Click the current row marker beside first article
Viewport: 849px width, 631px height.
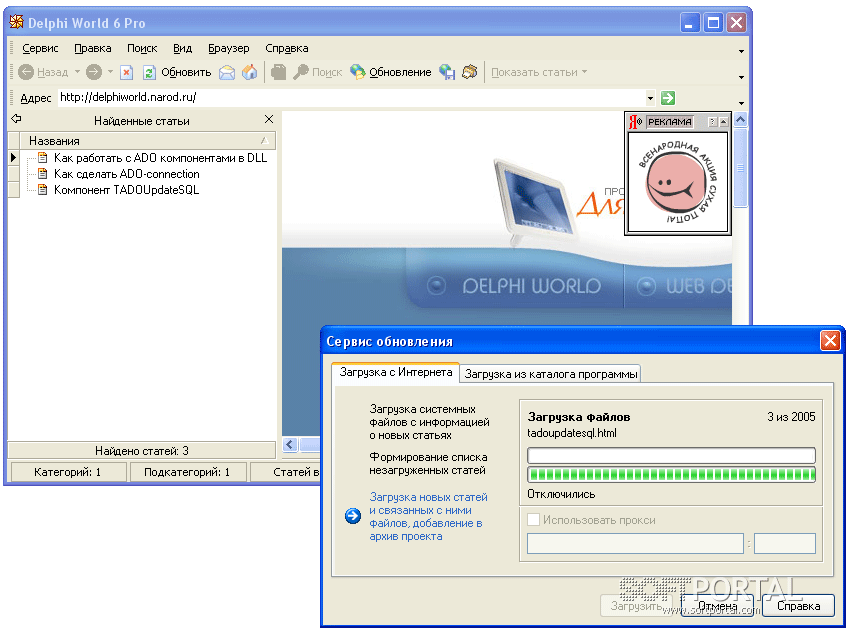[x=14, y=158]
